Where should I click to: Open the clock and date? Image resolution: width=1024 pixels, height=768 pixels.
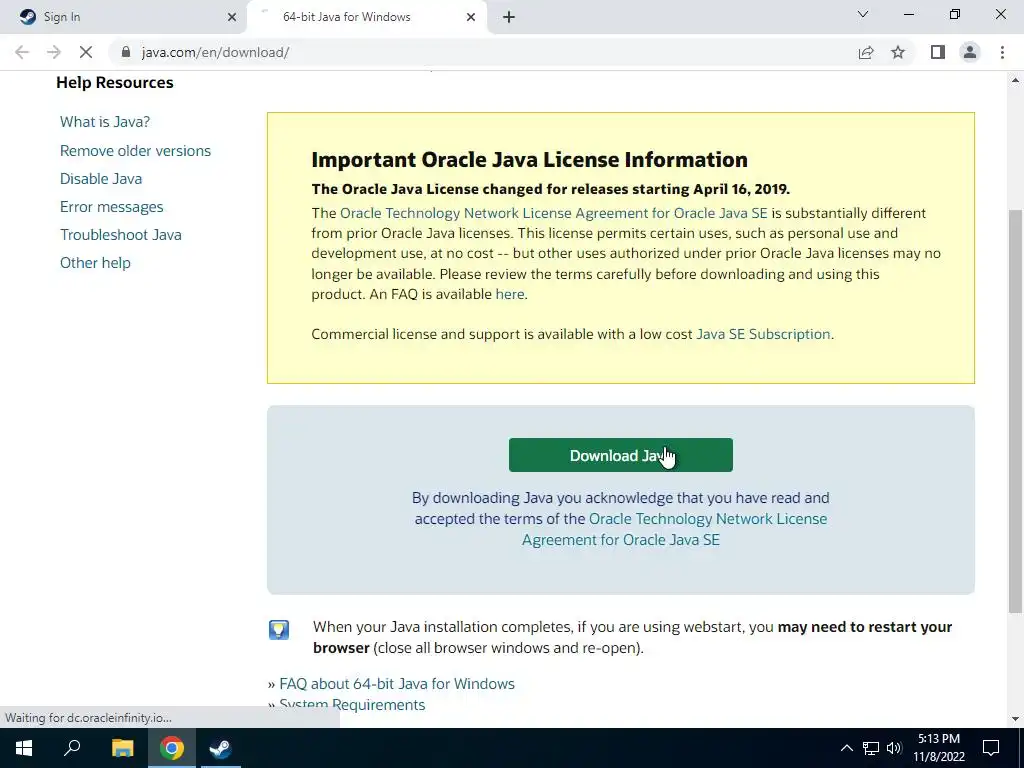coord(939,748)
